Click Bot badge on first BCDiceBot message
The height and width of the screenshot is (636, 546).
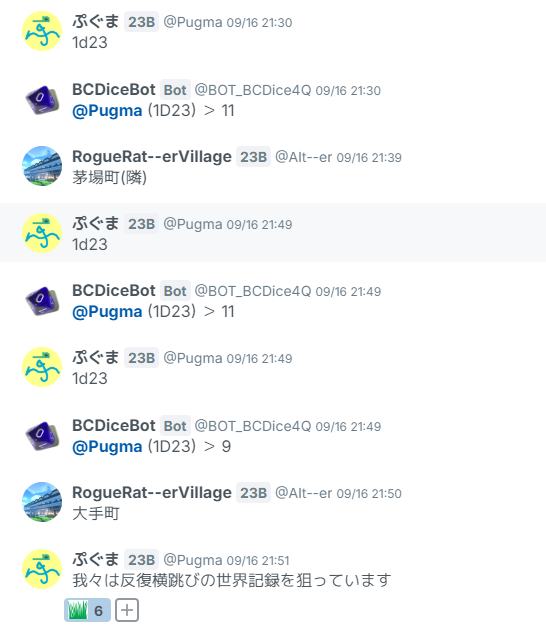point(175,90)
